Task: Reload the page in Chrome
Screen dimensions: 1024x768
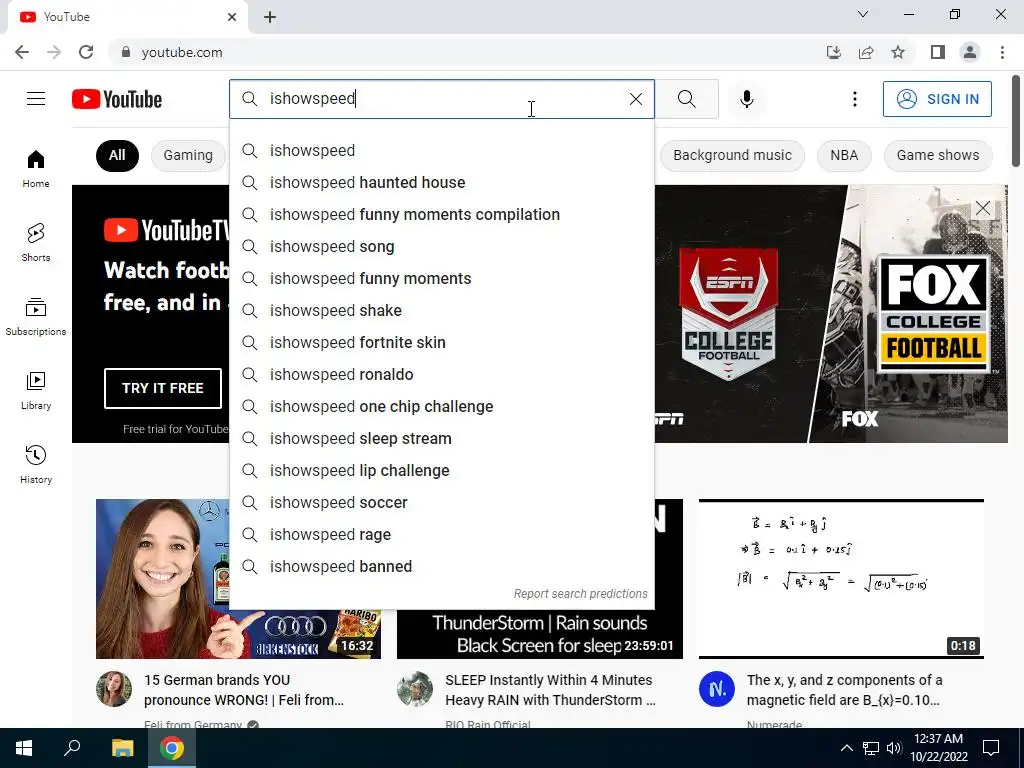Action: tap(86, 52)
